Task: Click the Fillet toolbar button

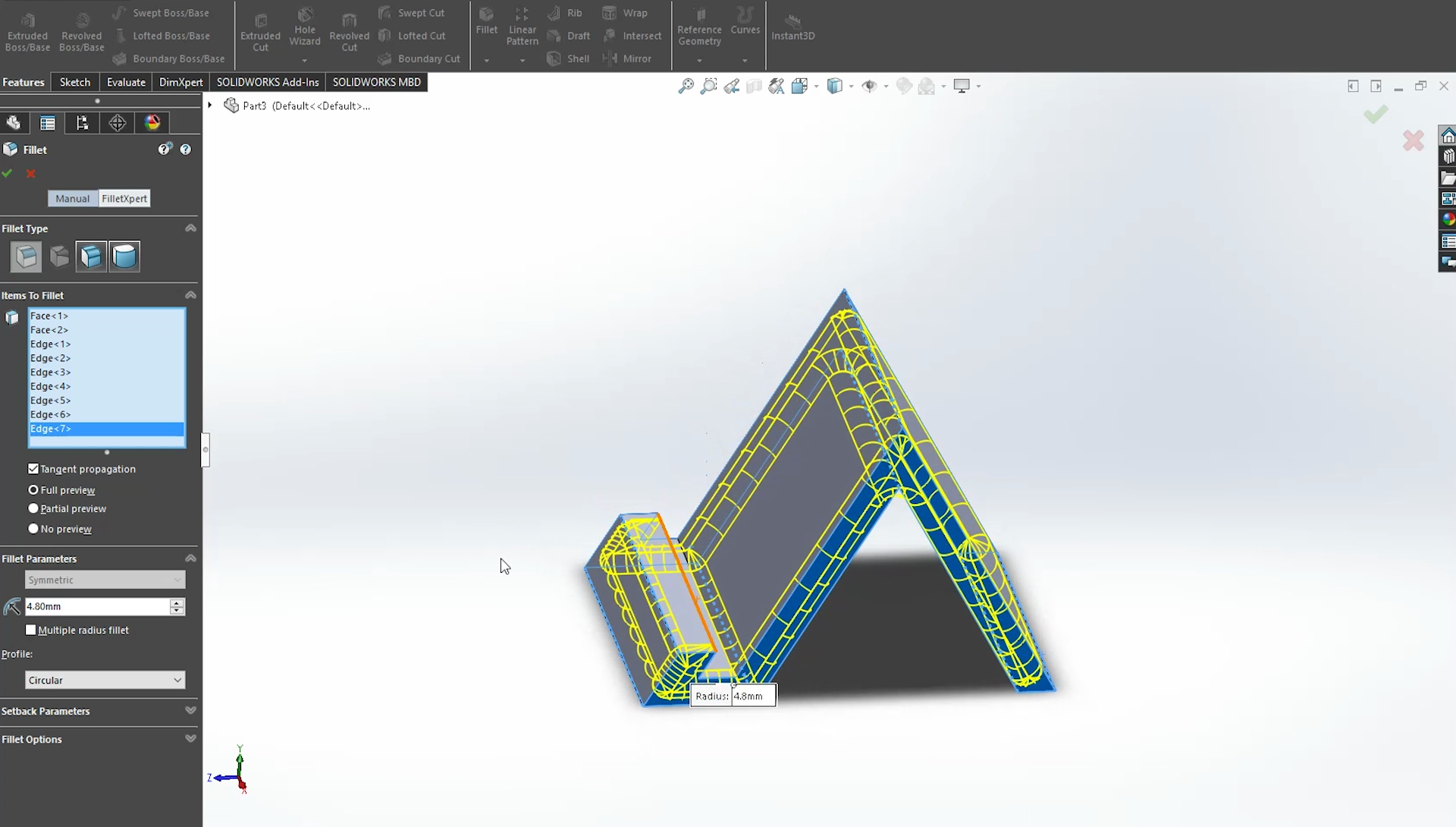Action: (487, 21)
